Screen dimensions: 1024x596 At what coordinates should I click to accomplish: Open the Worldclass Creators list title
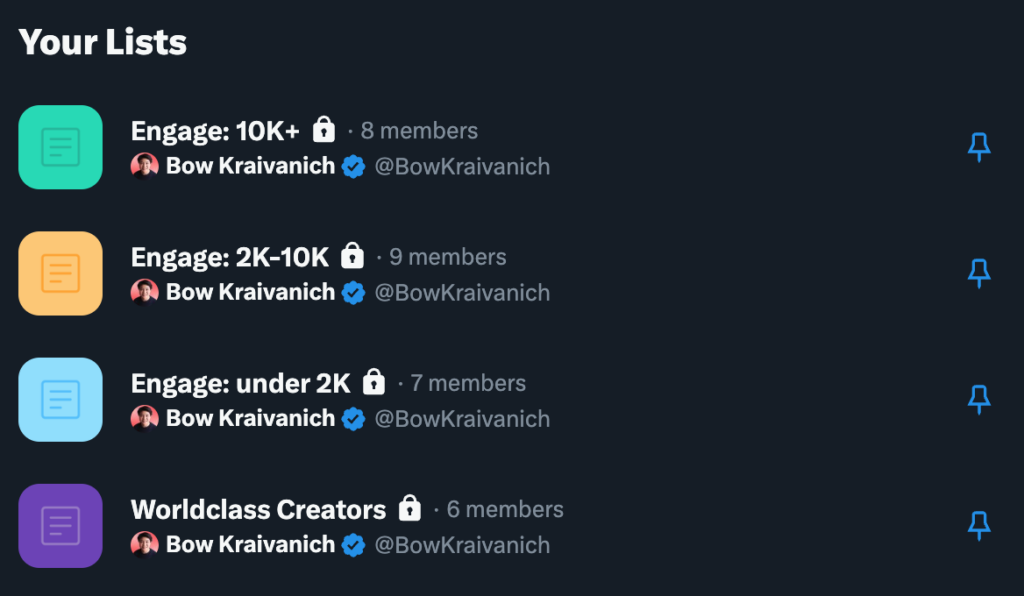(x=258, y=509)
